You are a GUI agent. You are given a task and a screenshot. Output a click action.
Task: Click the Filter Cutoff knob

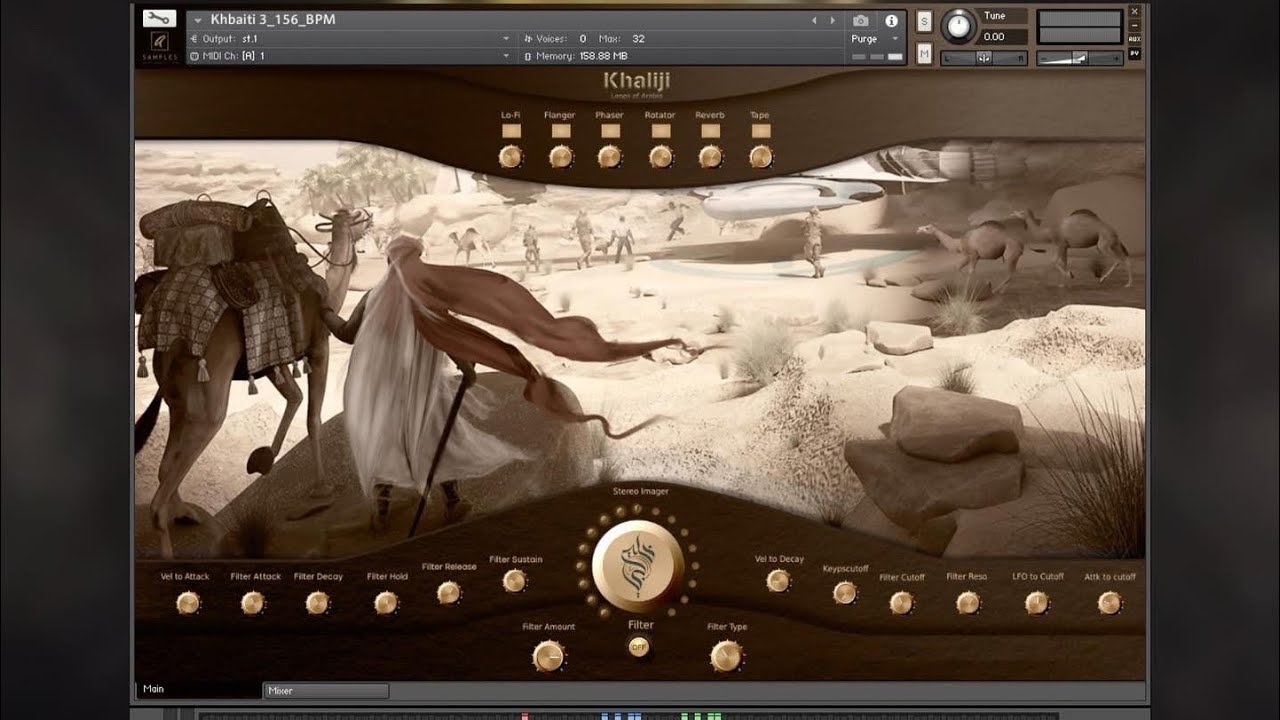coord(901,602)
